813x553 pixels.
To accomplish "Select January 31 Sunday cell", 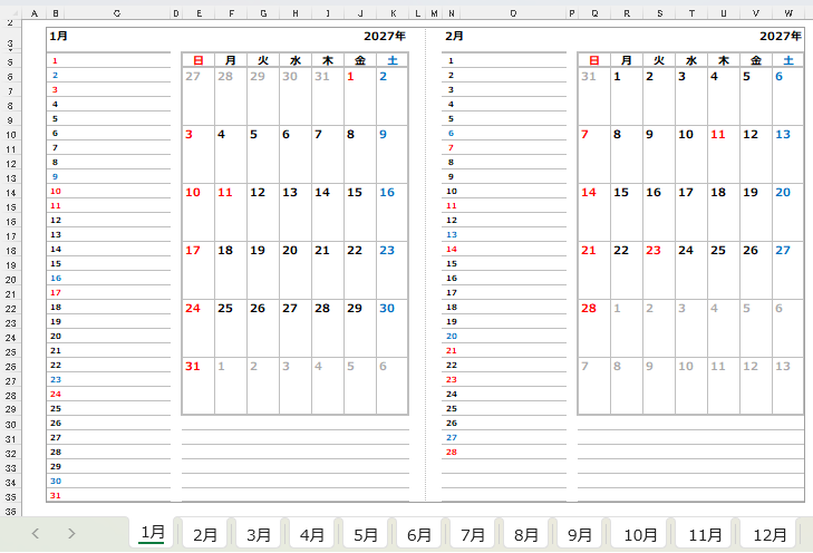I will point(198,386).
